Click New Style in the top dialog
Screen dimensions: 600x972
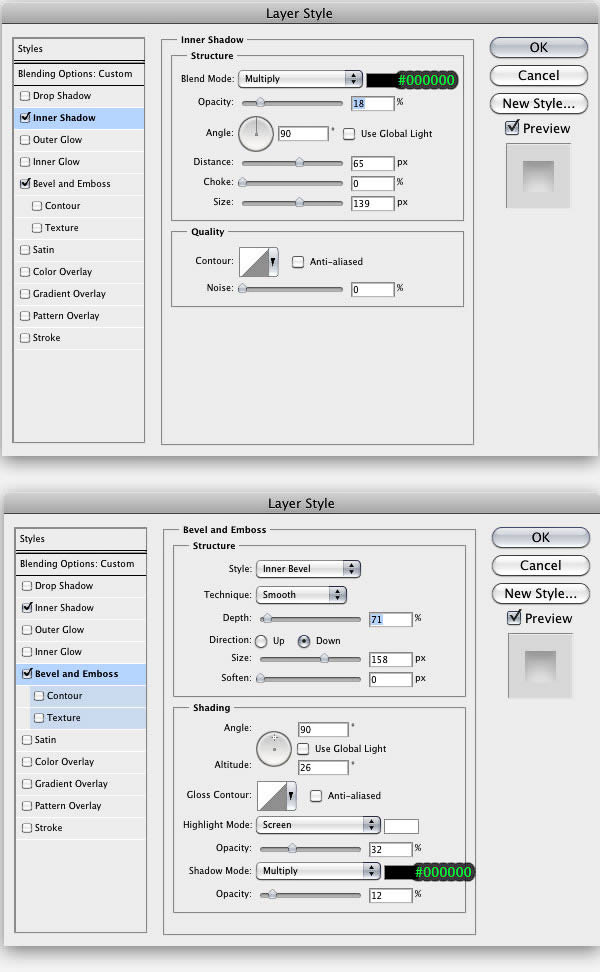pos(539,104)
